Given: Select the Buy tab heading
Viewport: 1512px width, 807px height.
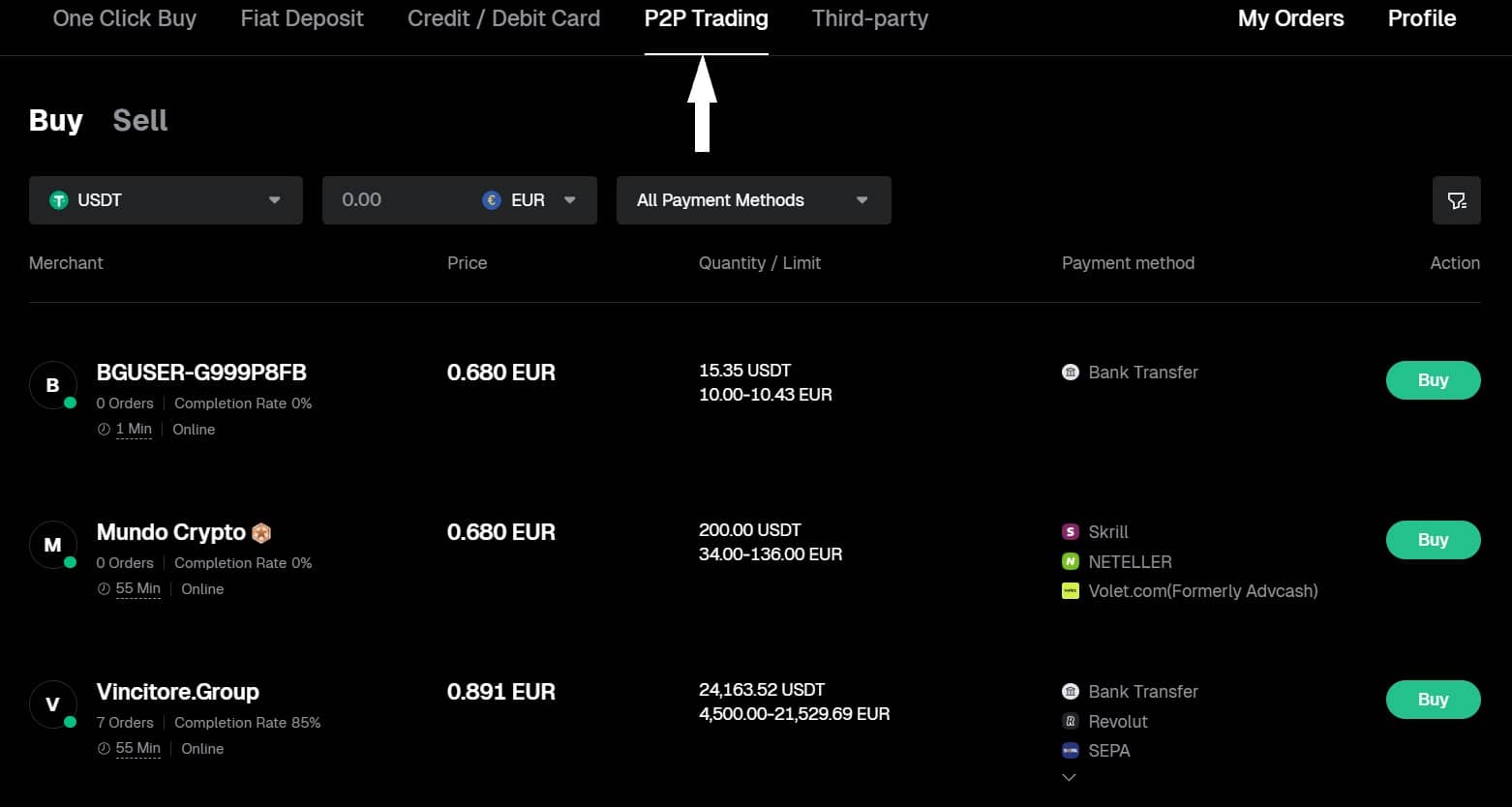Looking at the screenshot, I should (56, 120).
